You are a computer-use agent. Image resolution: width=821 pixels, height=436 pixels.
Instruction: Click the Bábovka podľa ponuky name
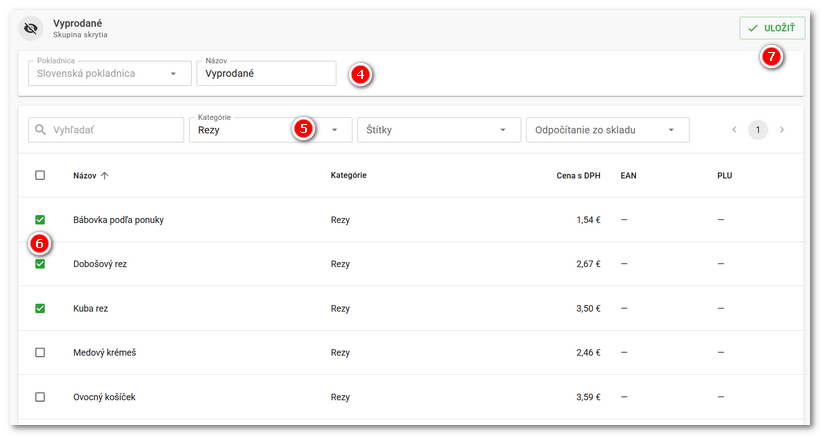[118, 220]
